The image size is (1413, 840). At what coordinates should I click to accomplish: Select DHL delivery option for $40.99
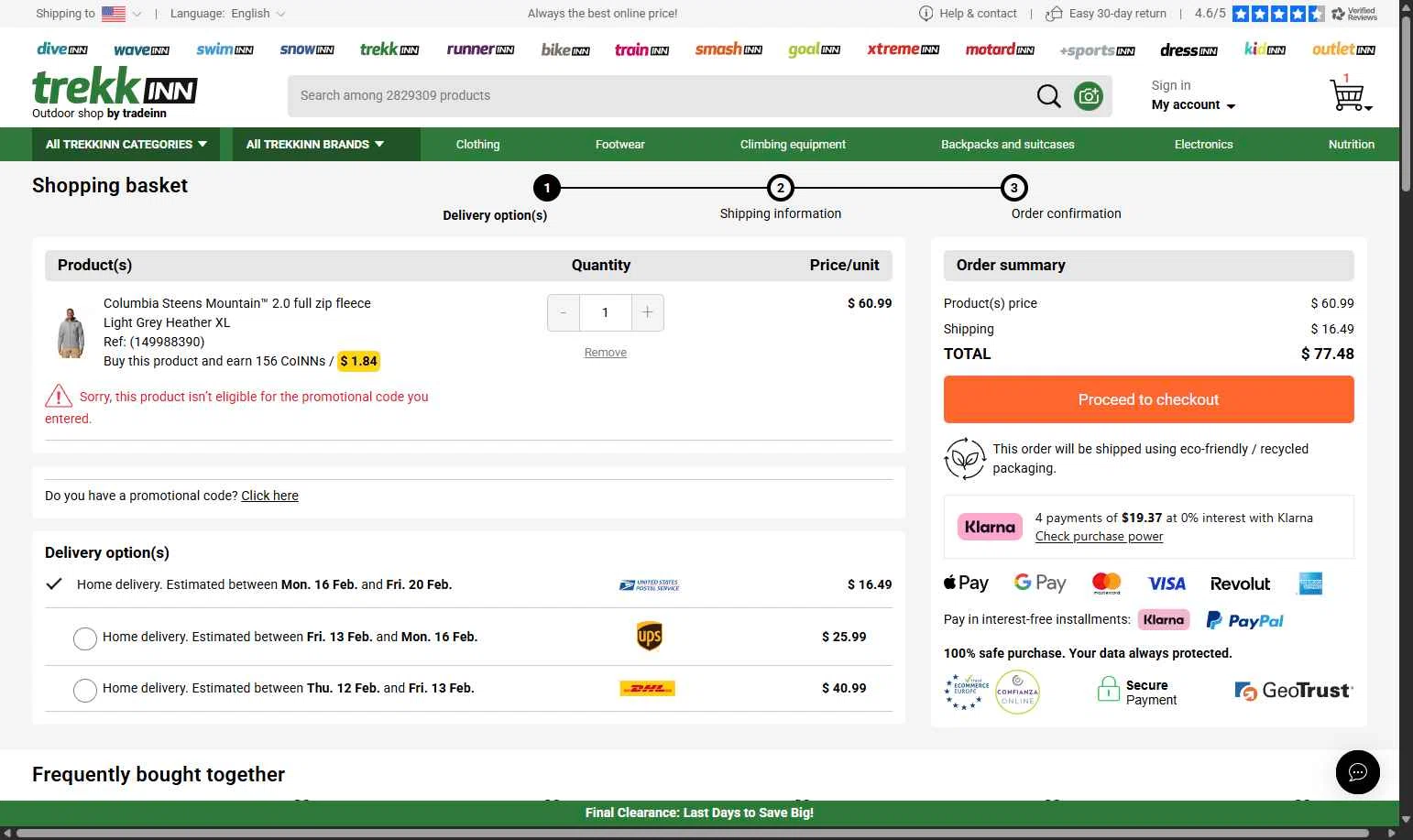tap(85, 690)
